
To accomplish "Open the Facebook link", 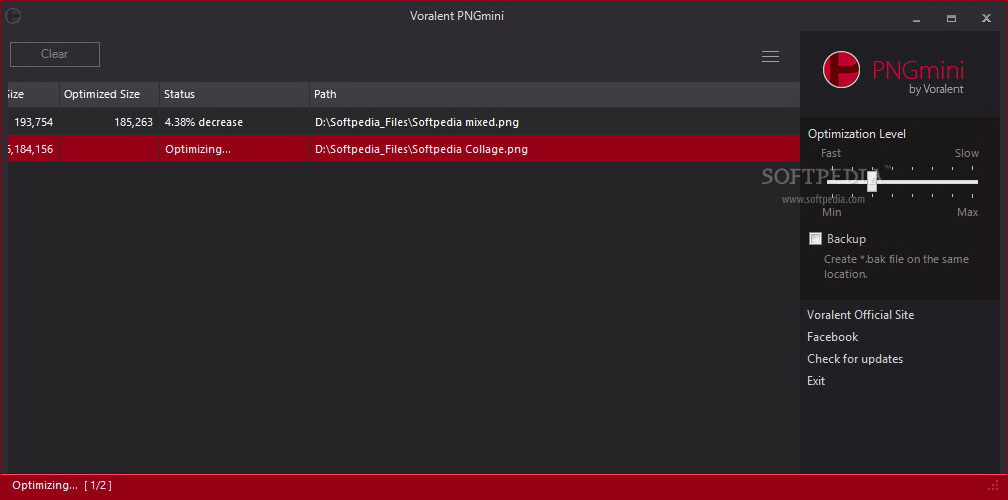I will (832, 337).
